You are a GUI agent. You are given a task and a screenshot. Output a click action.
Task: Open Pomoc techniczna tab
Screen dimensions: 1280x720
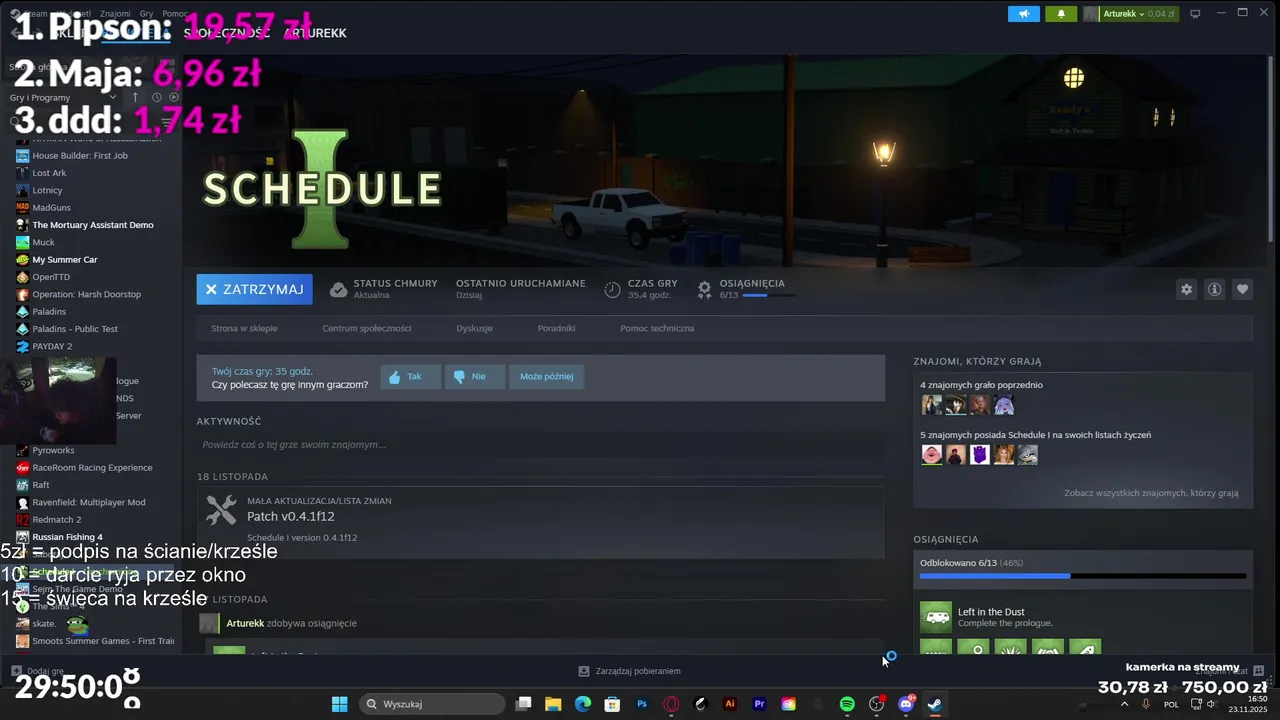click(x=657, y=328)
